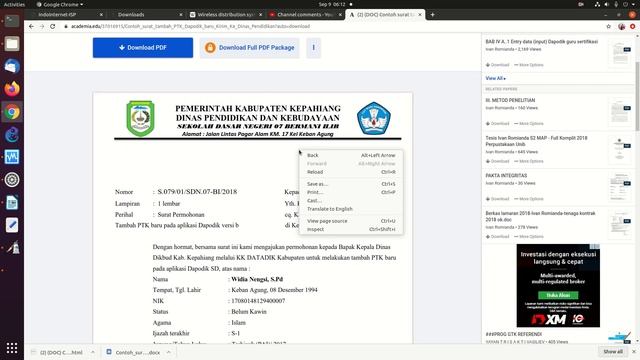
Task: Expand options for the downloaded .html file
Action: click(x=93, y=352)
